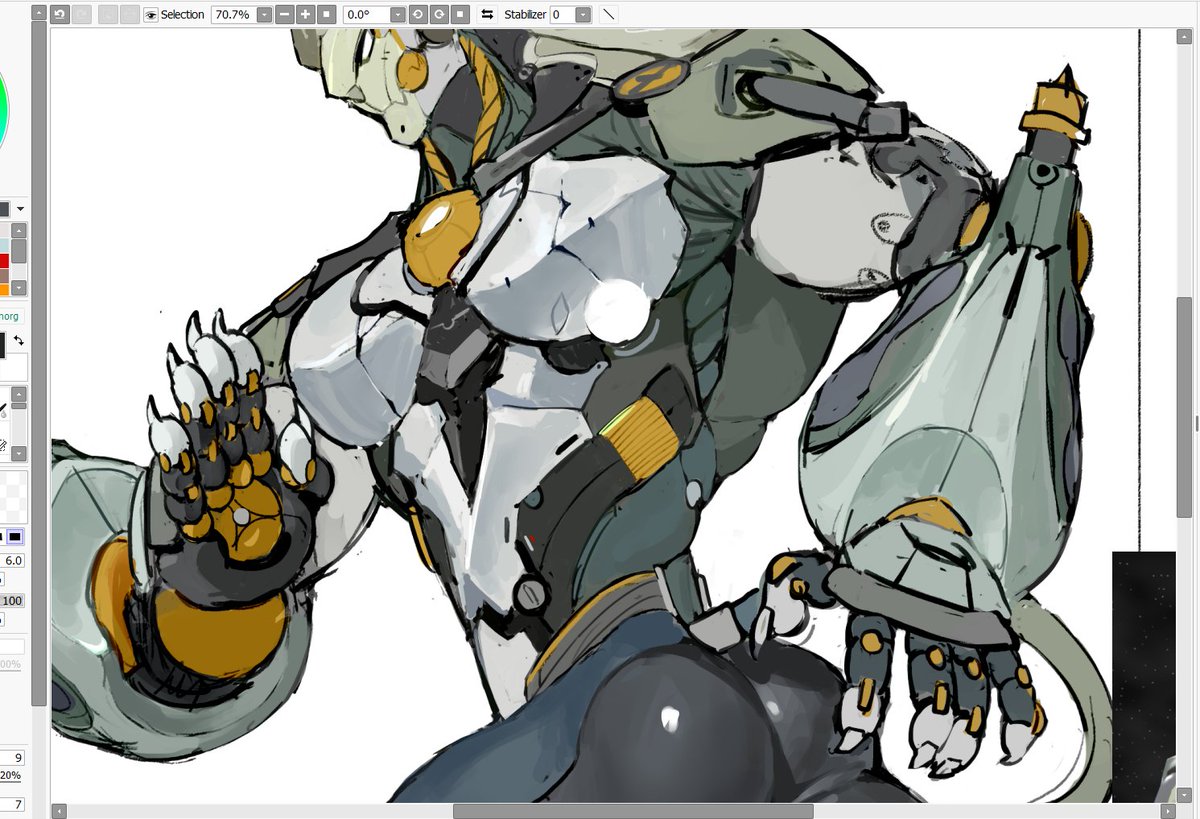Pick a hue on the color wheel
1200x819 pixels.
click(x=5, y=110)
